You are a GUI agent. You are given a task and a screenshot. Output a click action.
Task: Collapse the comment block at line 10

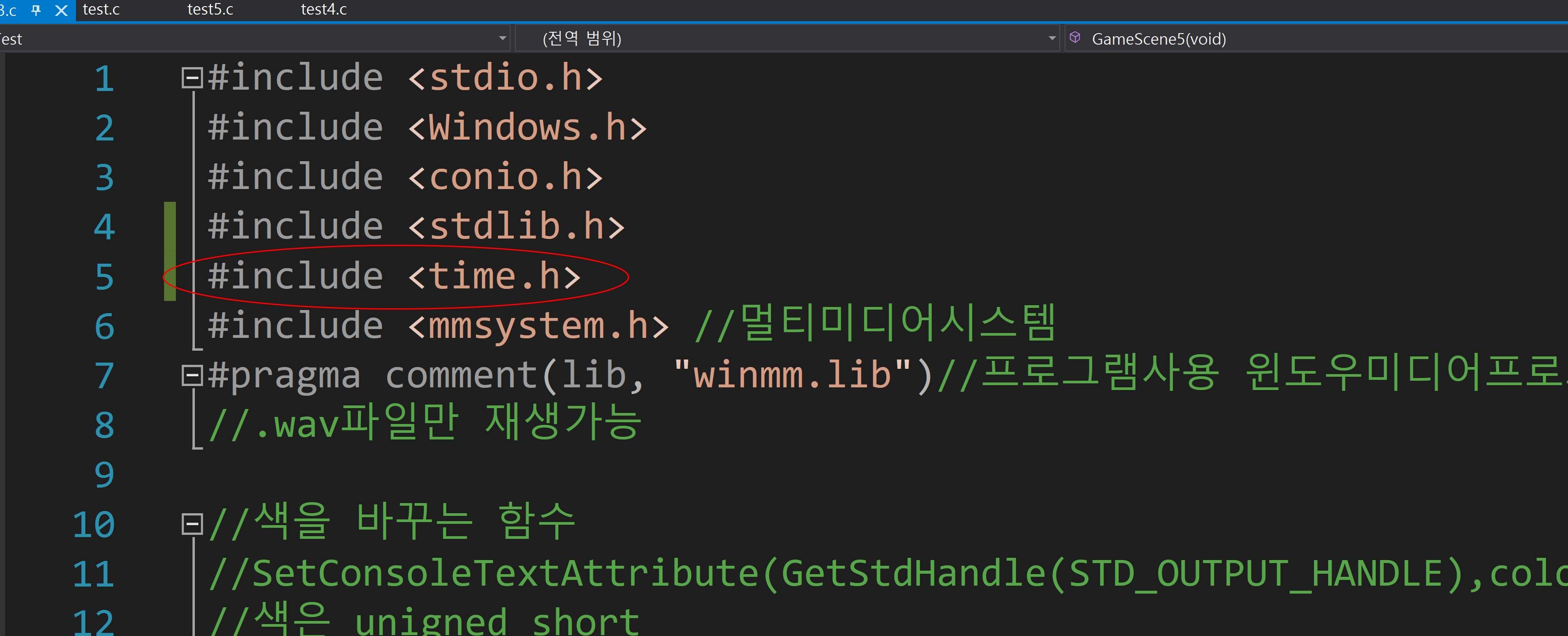[192, 524]
